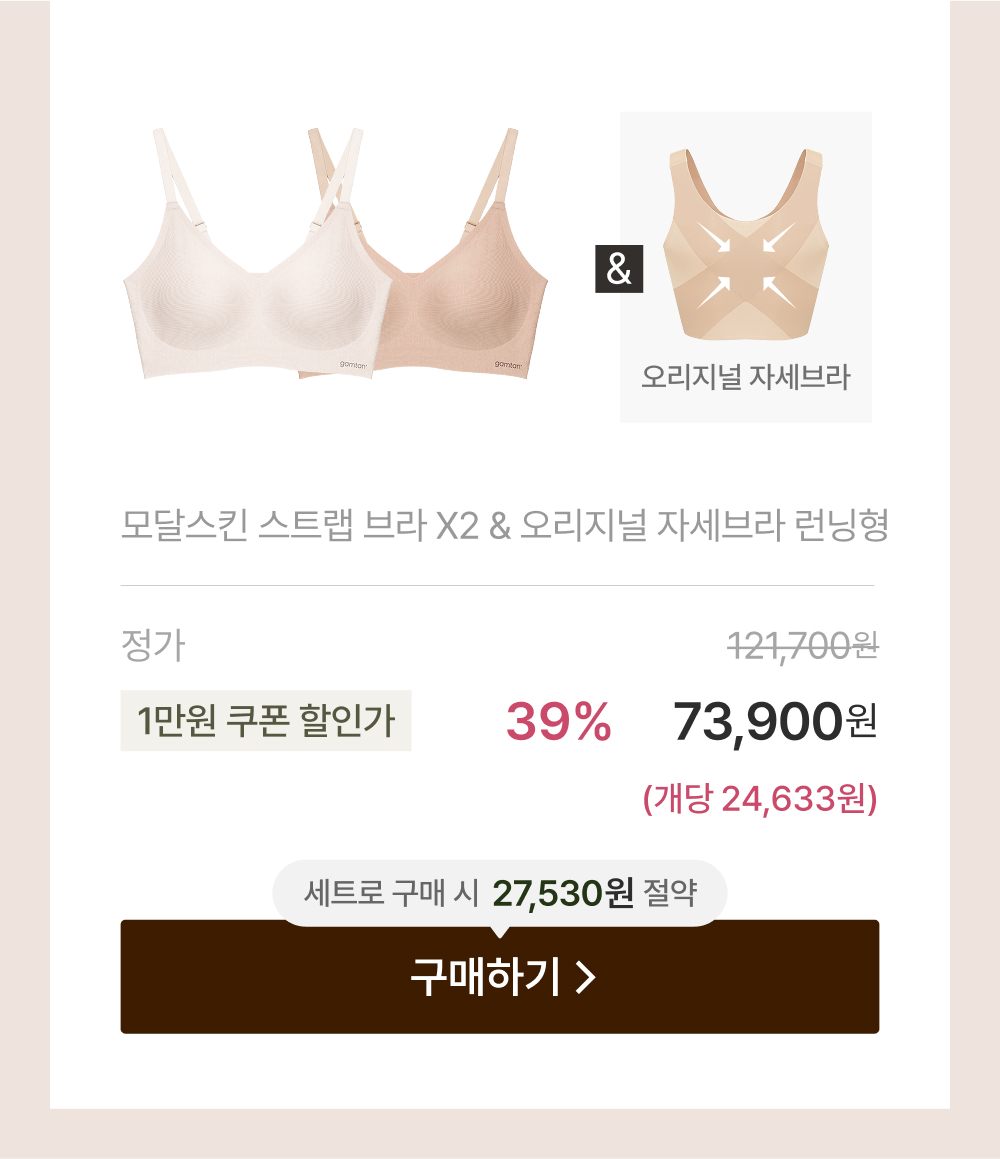1000x1159 pixels.
Task: Click the tooltip bubble pointer triangle
Action: tap(500, 932)
